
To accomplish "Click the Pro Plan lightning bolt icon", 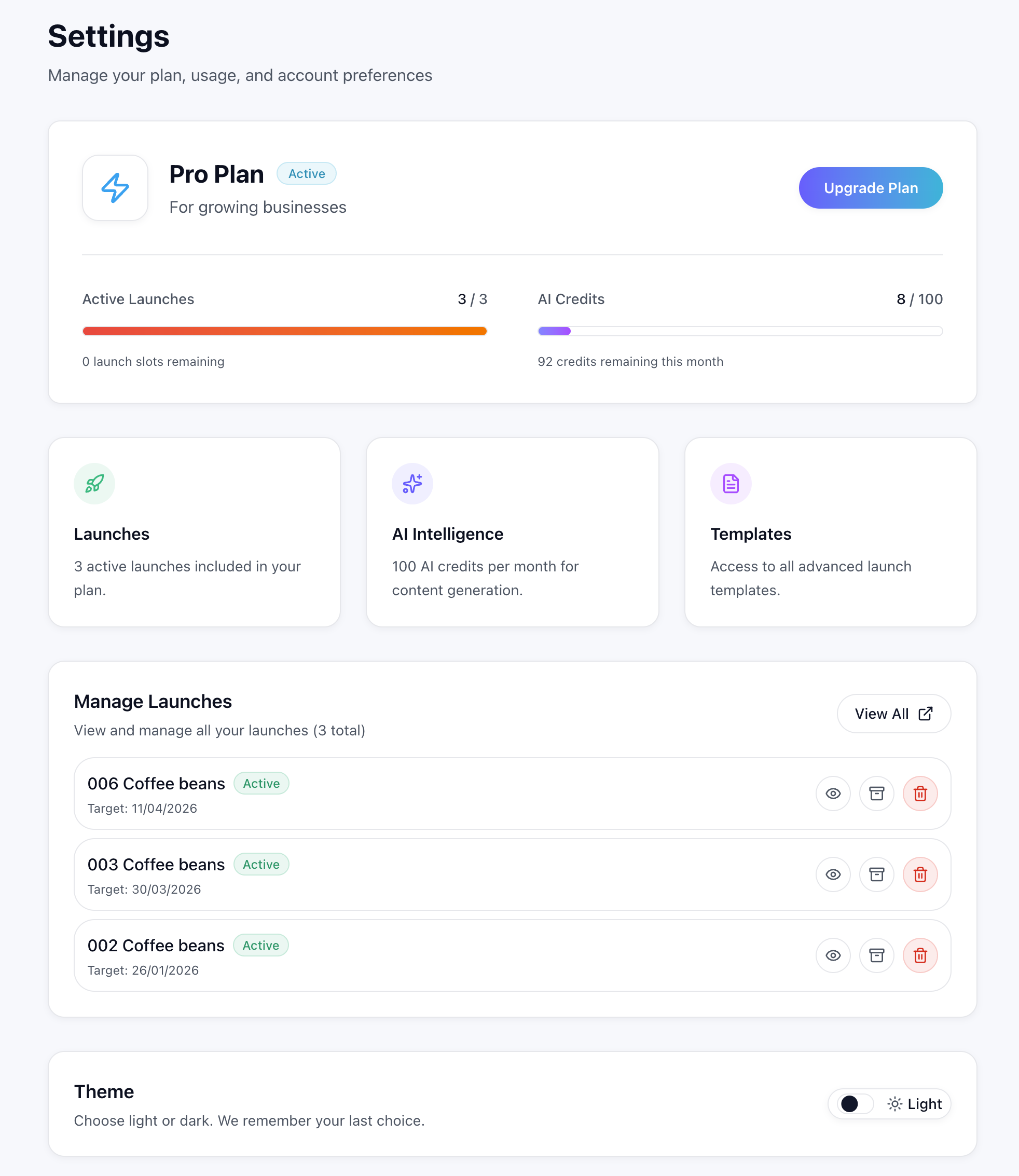I will pos(115,188).
